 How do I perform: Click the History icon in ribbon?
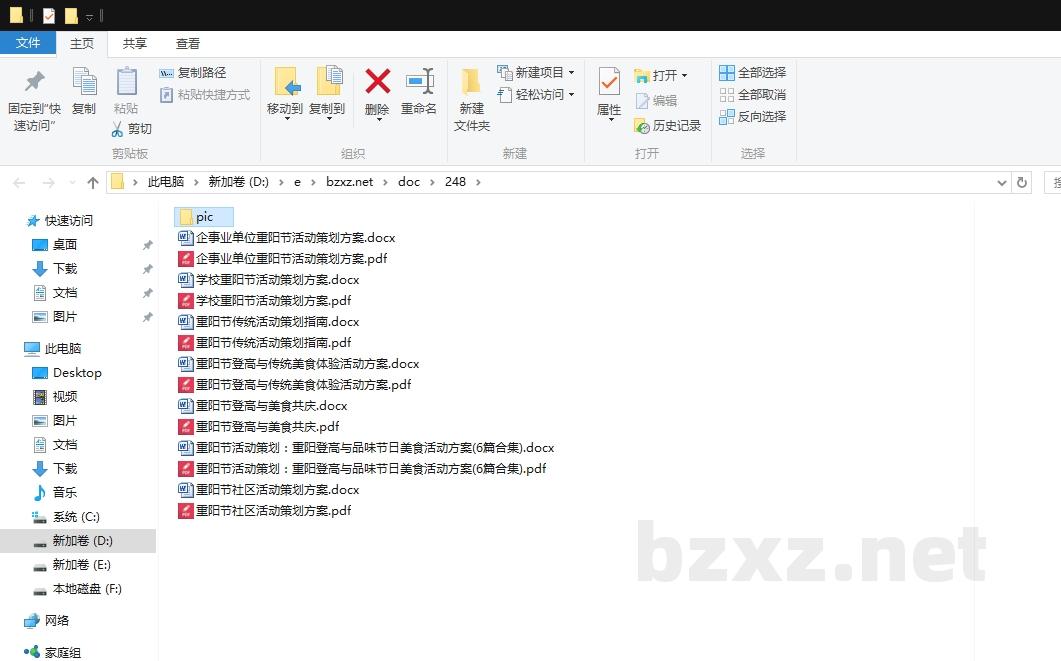(x=643, y=126)
